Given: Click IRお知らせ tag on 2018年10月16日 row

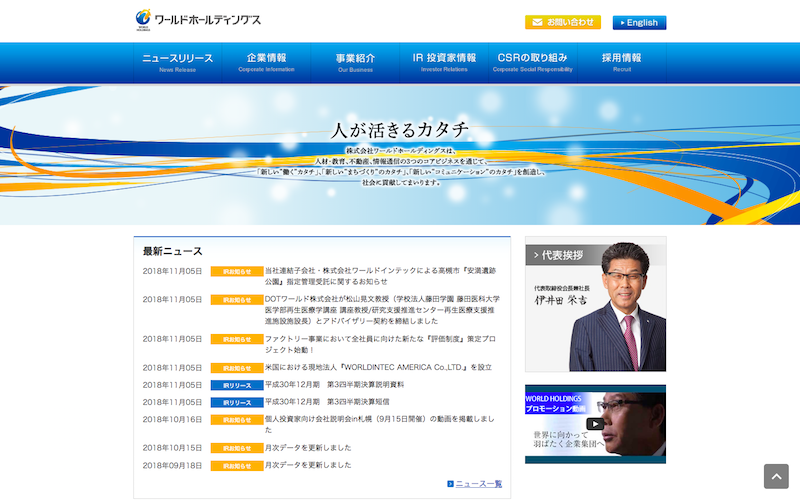Looking at the screenshot, I should pyautogui.click(x=237, y=420).
